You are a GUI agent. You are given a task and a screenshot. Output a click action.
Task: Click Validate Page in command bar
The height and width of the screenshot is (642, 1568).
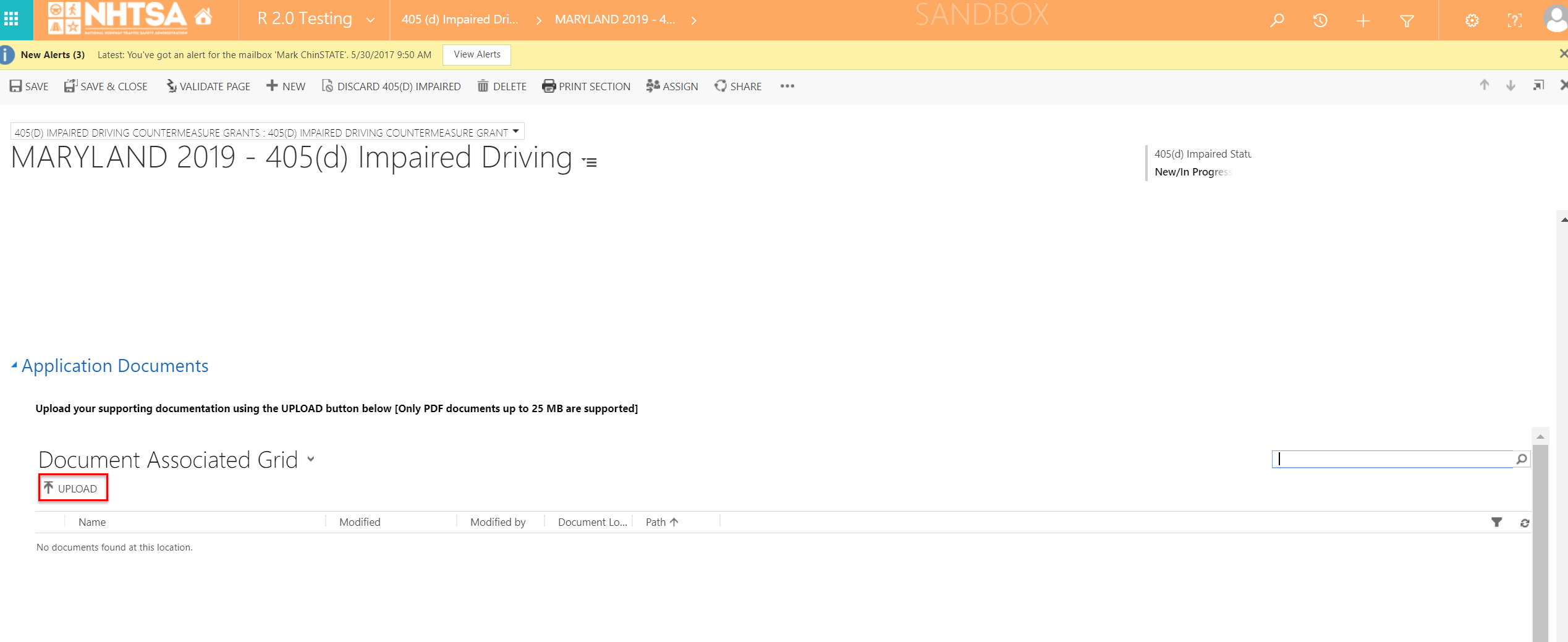tap(208, 87)
